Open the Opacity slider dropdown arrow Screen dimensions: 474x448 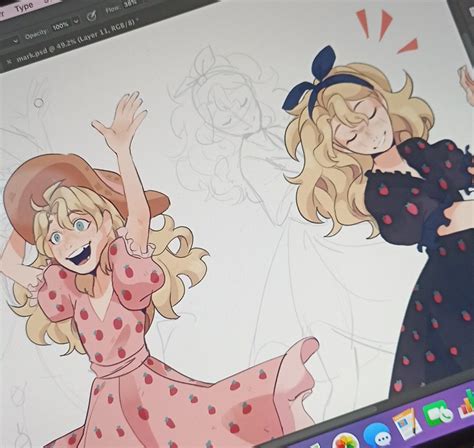tap(76, 21)
